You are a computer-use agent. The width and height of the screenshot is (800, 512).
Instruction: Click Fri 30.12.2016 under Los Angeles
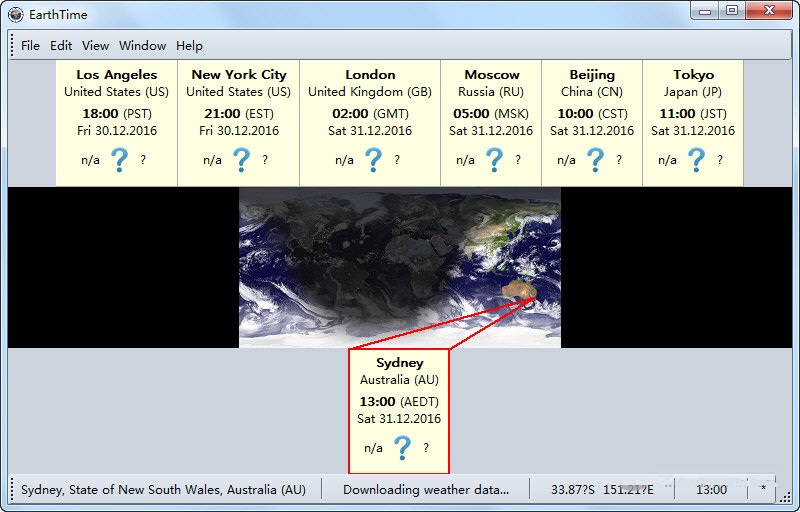click(x=117, y=131)
